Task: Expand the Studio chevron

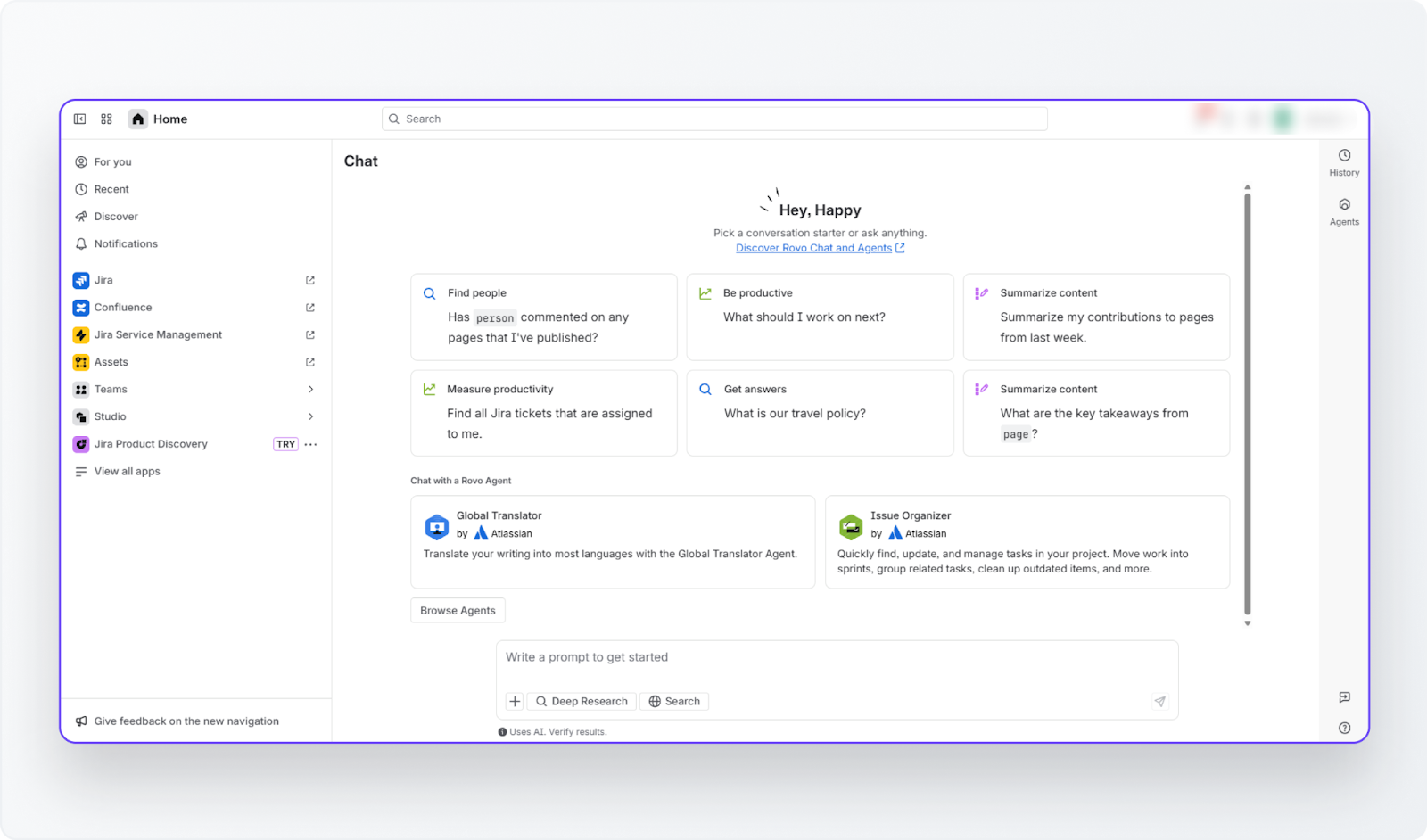Action: [x=310, y=416]
